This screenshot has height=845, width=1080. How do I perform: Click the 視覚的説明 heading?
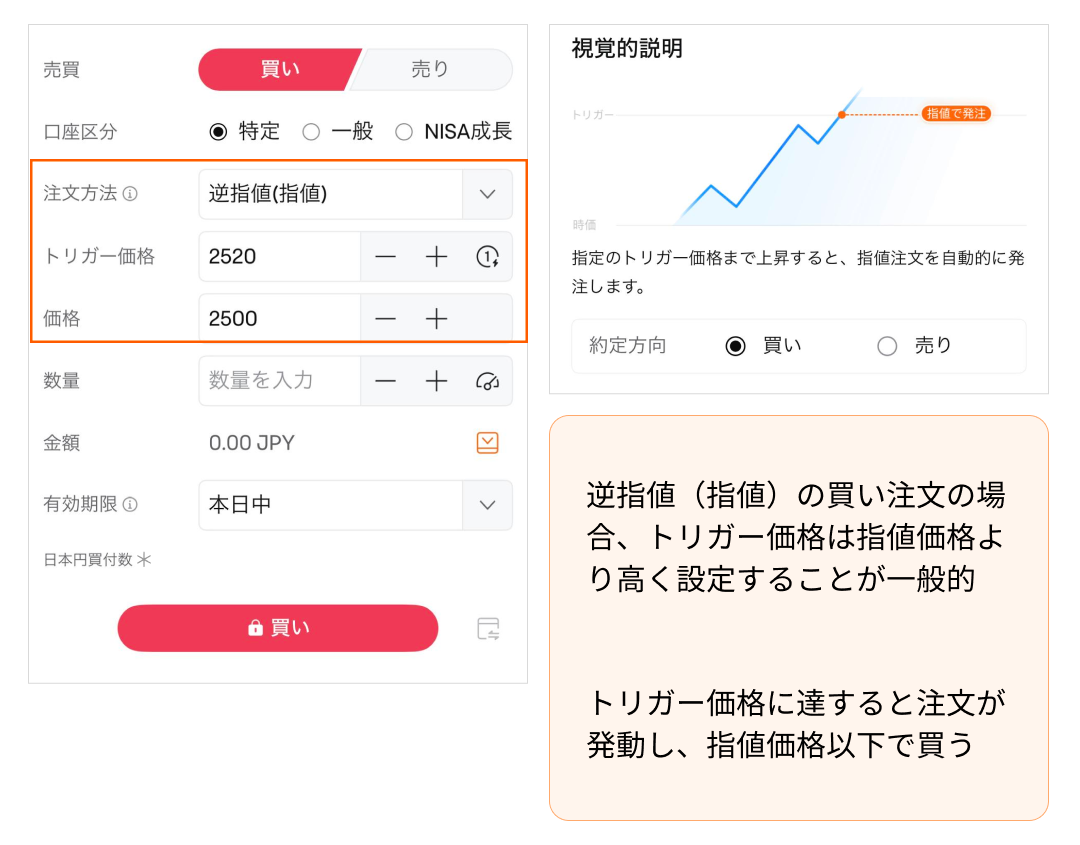[627, 48]
